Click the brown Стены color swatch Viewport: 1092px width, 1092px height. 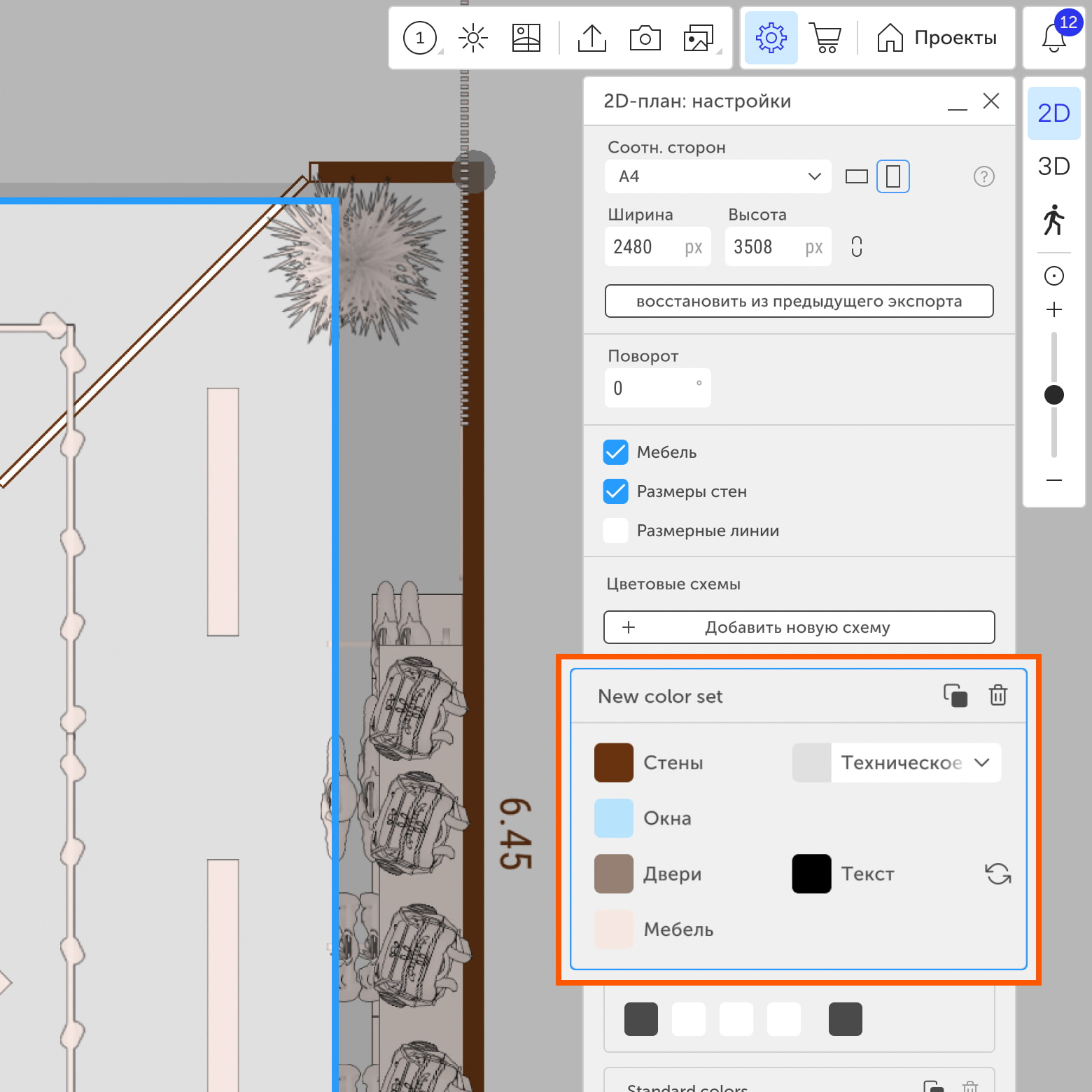click(614, 762)
